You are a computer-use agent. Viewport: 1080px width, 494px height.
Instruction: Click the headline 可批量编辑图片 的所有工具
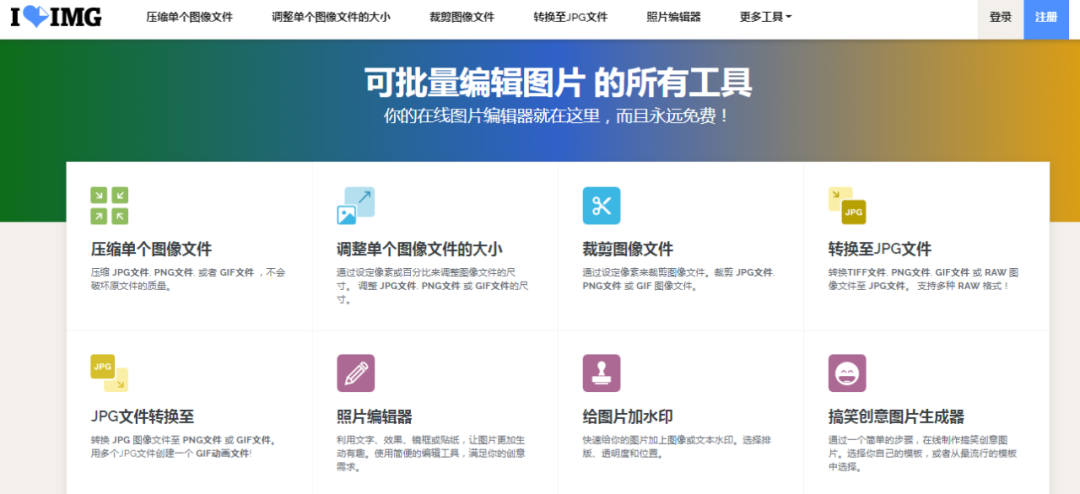(558, 82)
